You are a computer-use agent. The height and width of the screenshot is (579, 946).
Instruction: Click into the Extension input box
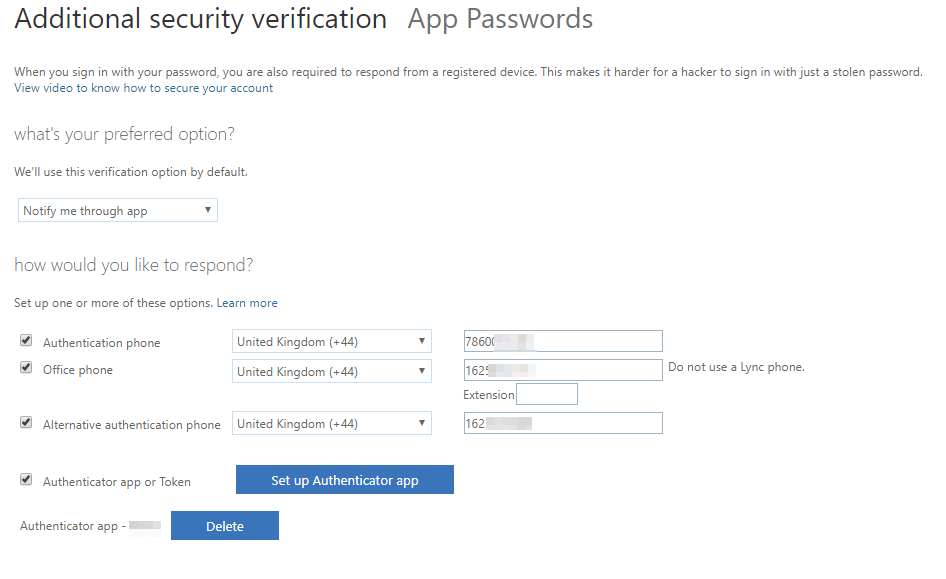pyautogui.click(x=547, y=395)
